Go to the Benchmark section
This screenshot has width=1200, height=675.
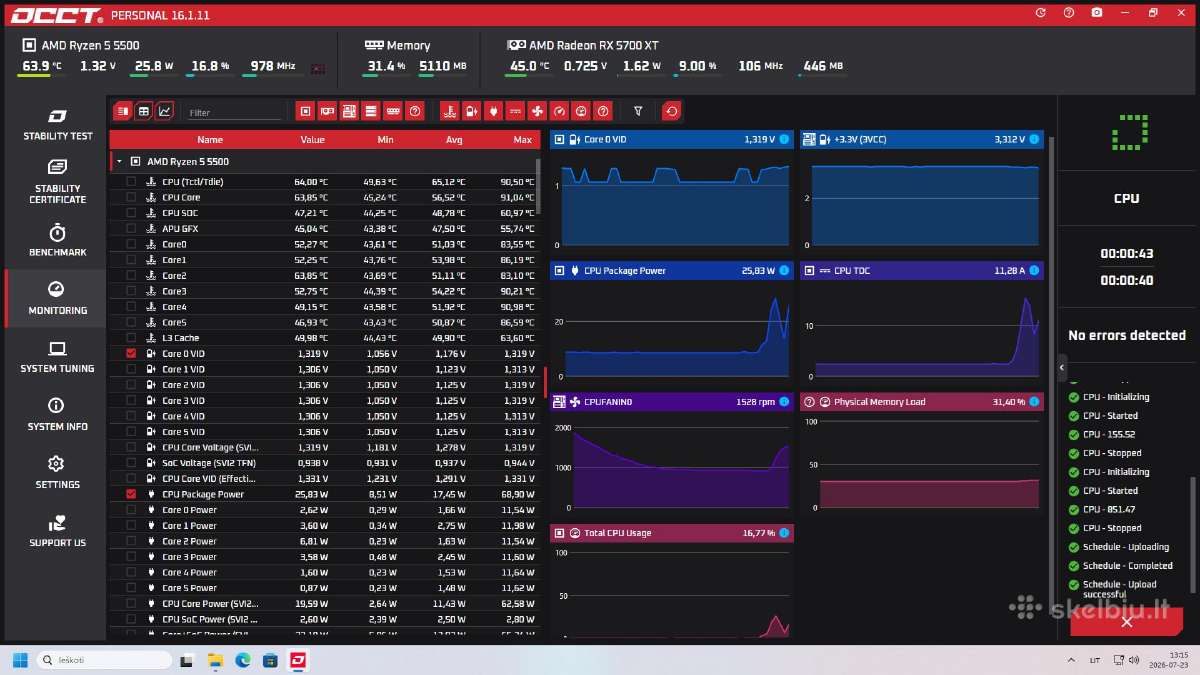tap(57, 241)
